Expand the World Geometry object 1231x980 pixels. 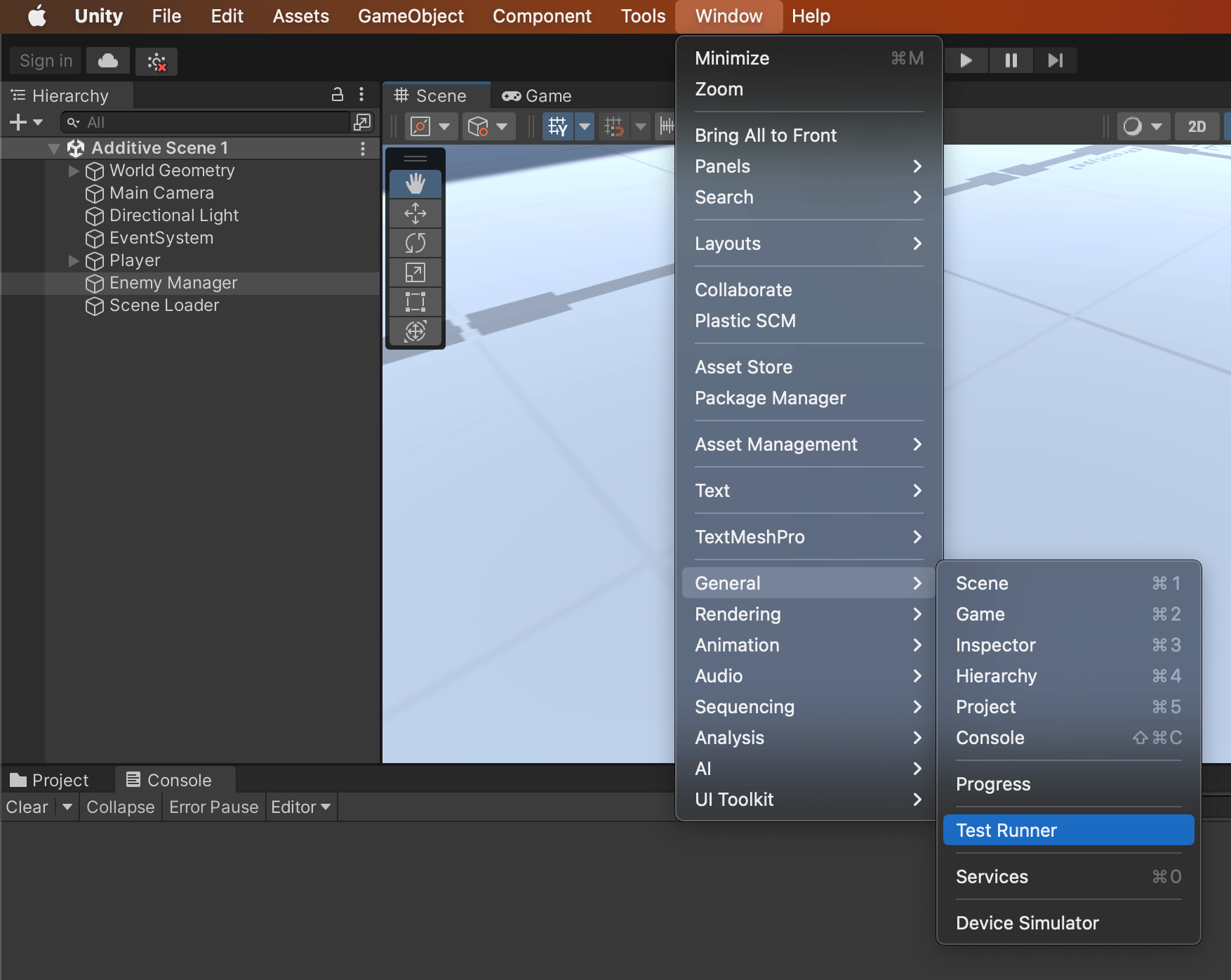(x=73, y=171)
